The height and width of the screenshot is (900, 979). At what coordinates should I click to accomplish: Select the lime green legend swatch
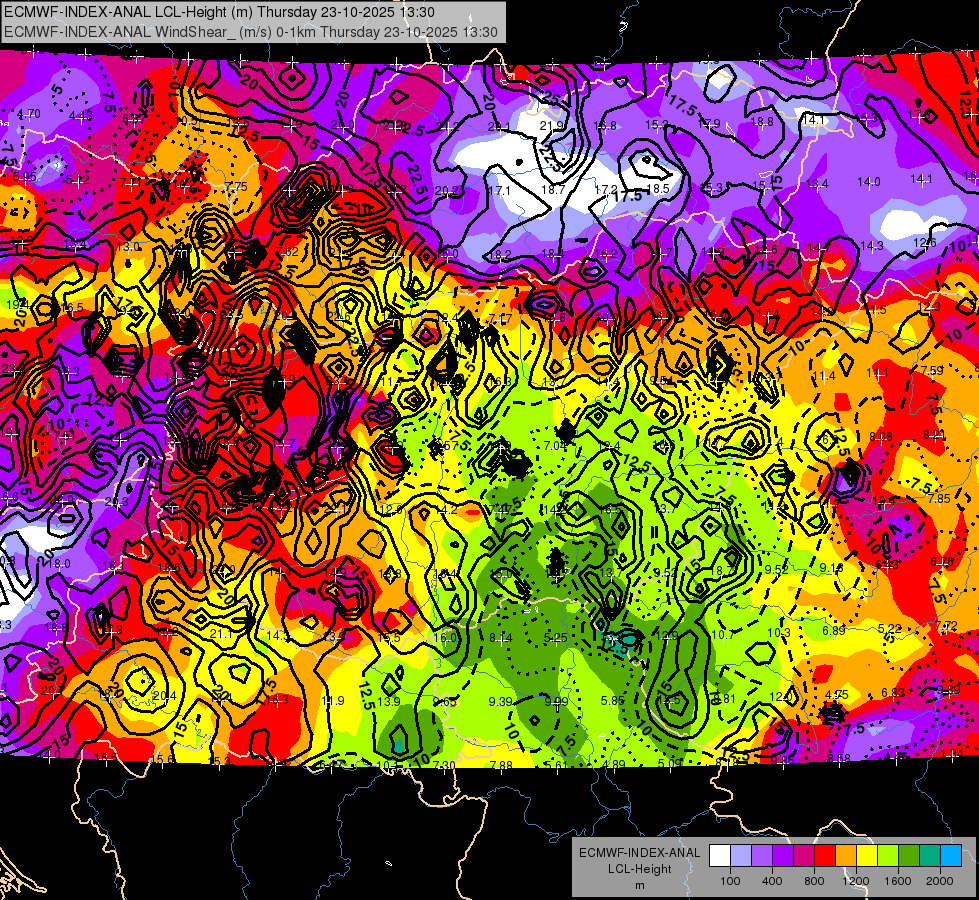(x=888, y=856)
